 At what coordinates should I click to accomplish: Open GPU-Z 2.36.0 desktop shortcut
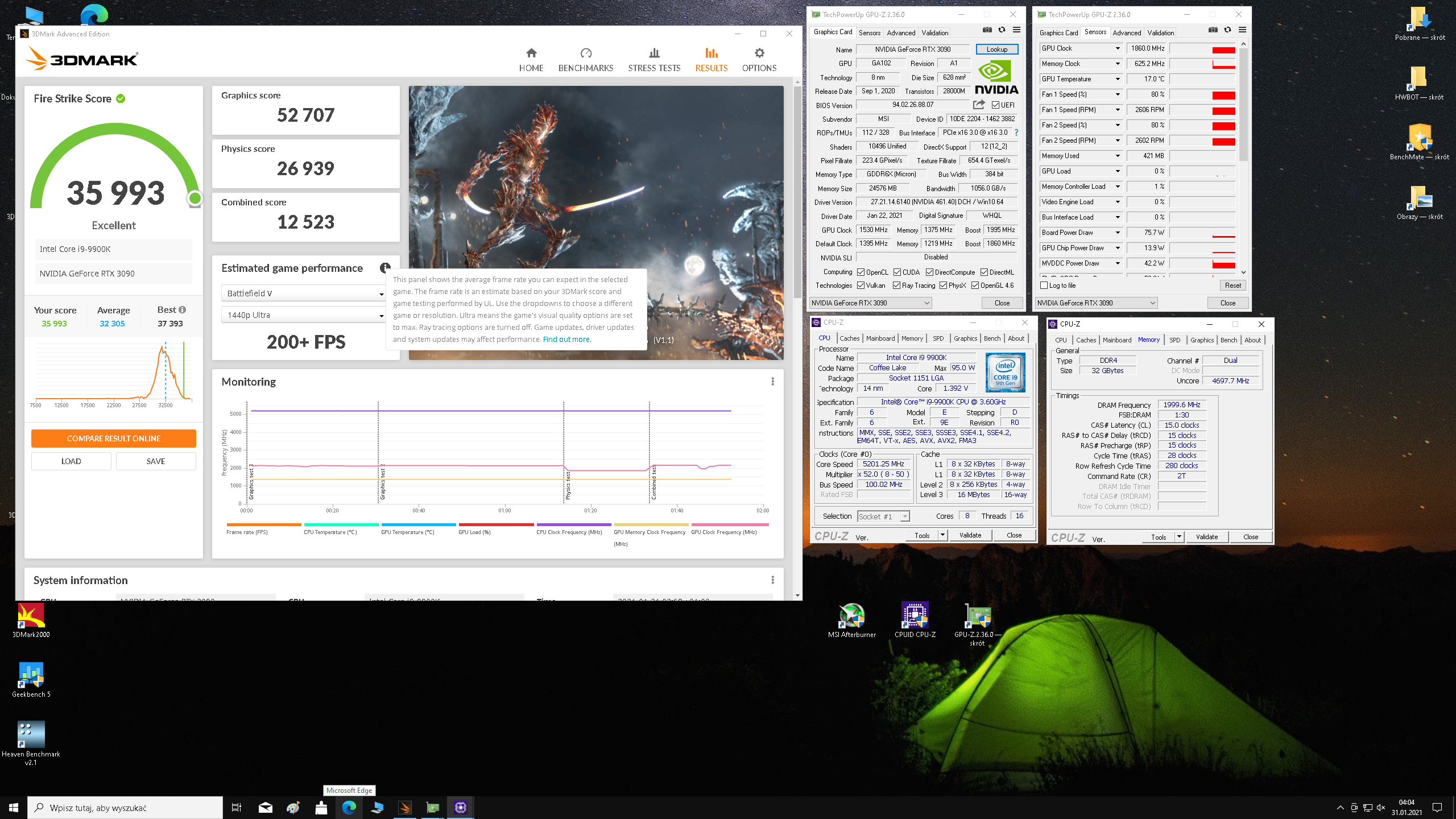pyautogui.click(x=978, y=624)
